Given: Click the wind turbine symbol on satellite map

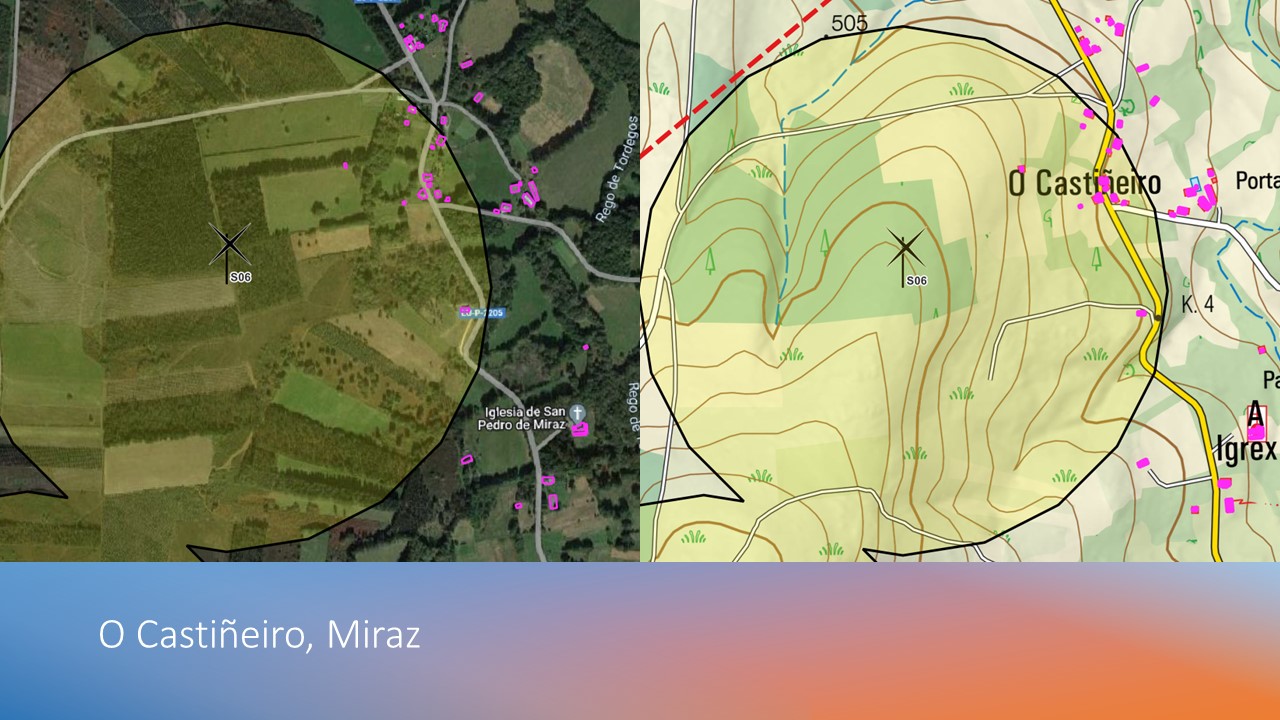Looking at the screenshot, I should click(229, 245).
